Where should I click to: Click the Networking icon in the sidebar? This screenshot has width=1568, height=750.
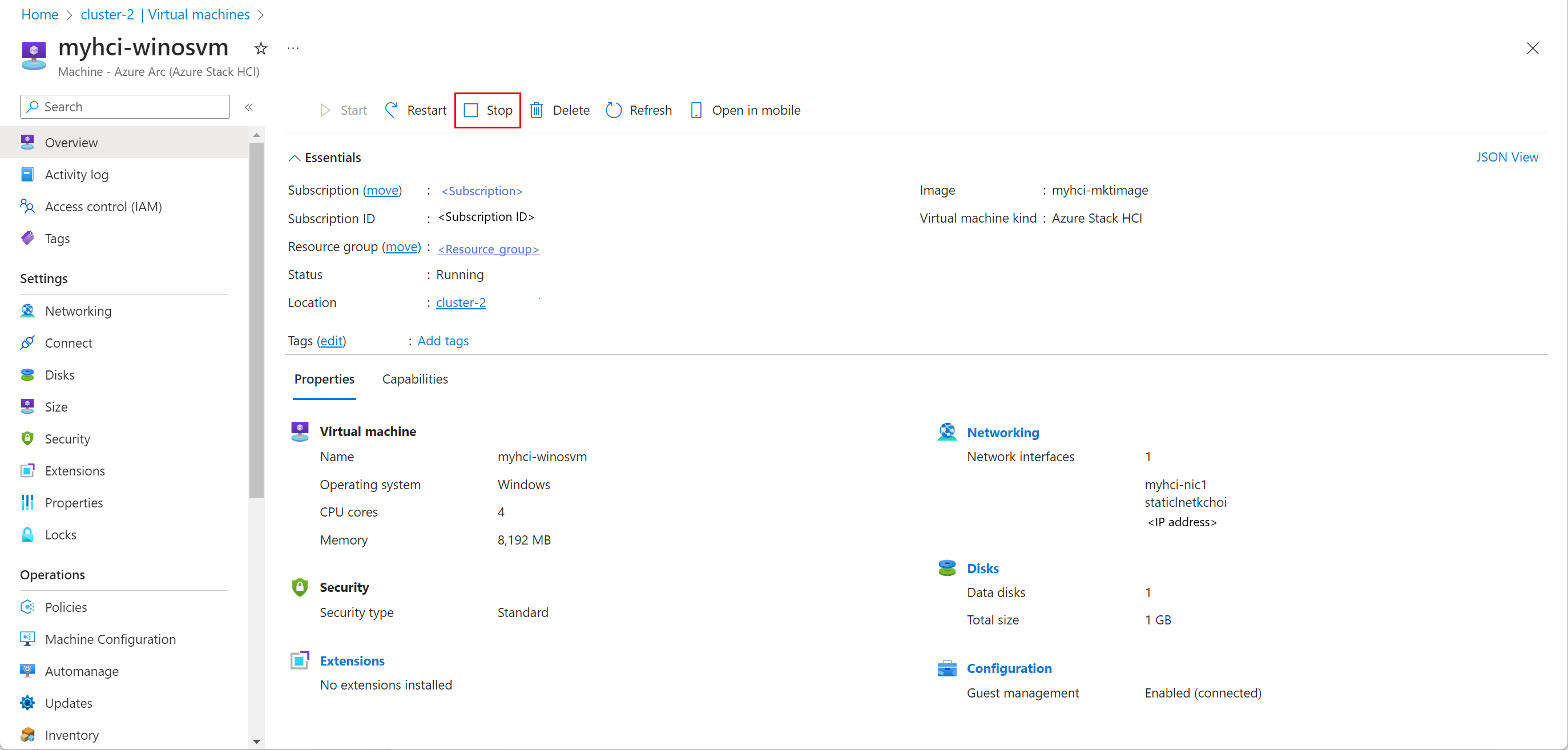[27, 311]
